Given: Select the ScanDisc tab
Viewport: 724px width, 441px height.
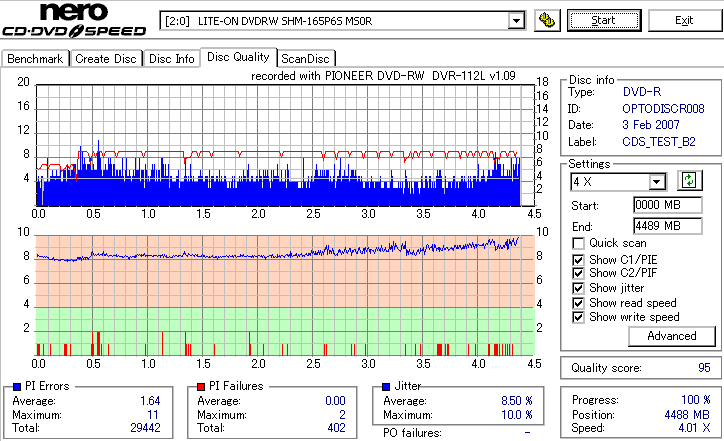Looking at the screenshot, I should click(305, 59).
